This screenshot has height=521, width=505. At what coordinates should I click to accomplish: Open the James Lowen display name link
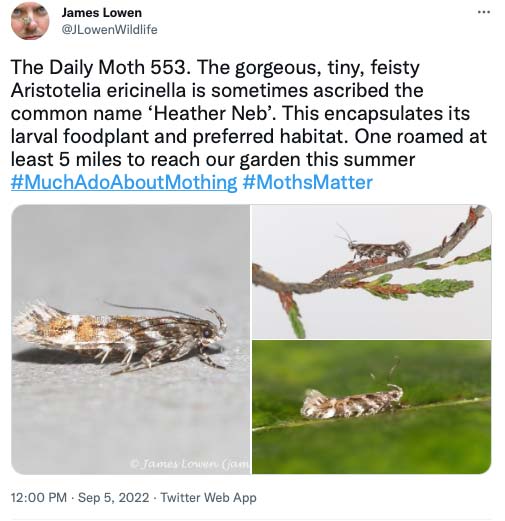click(102, 13)
